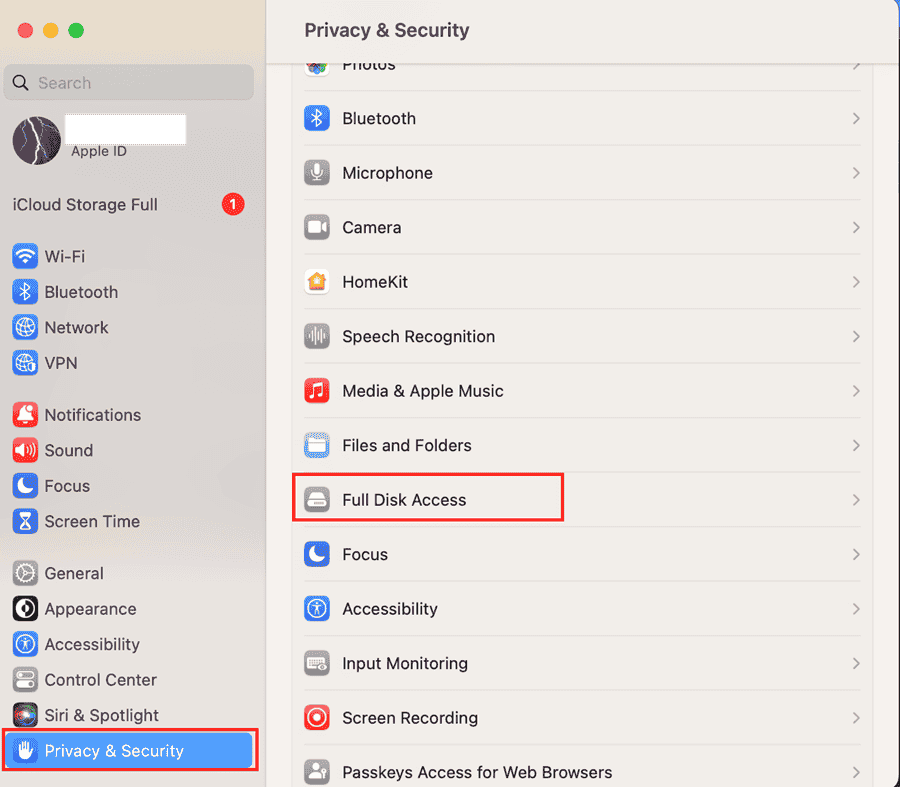
Task: Open Passkeys Access for Web Browsers
Action: pyautogui.click(x=476, y=772)
